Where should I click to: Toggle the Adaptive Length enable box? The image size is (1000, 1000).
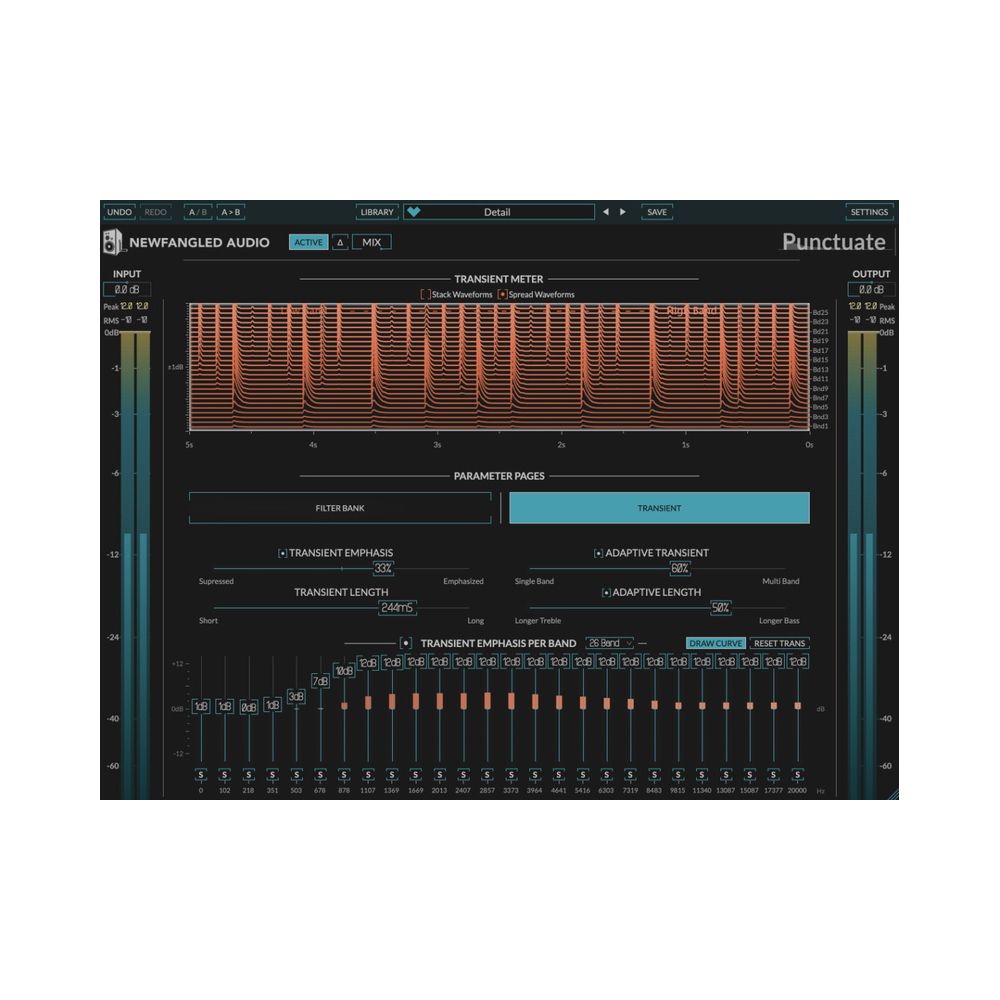[x=606, y=593]
